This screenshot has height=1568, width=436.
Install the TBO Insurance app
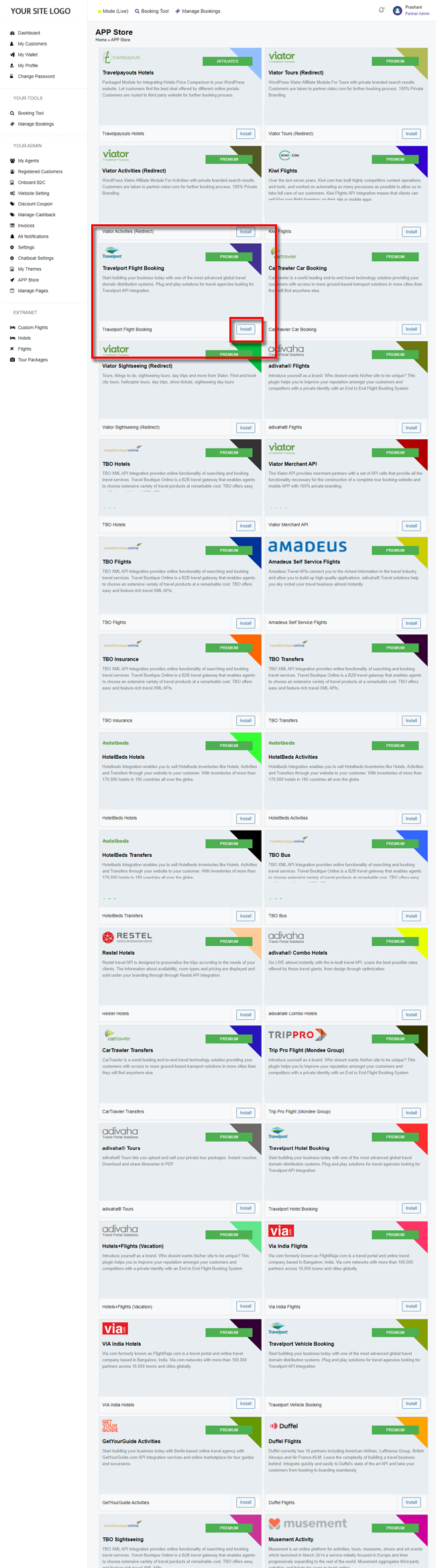tap(246, 721)
